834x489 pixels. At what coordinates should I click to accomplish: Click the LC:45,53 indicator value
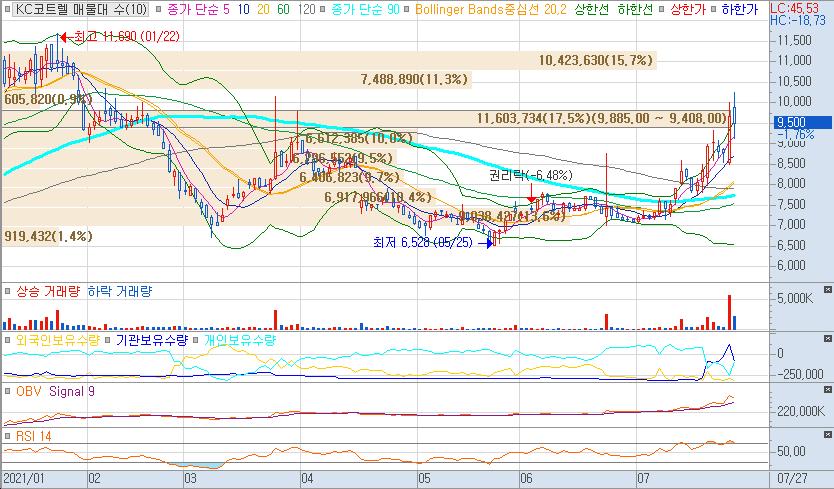pyautogui.click(x=795, y=9)
